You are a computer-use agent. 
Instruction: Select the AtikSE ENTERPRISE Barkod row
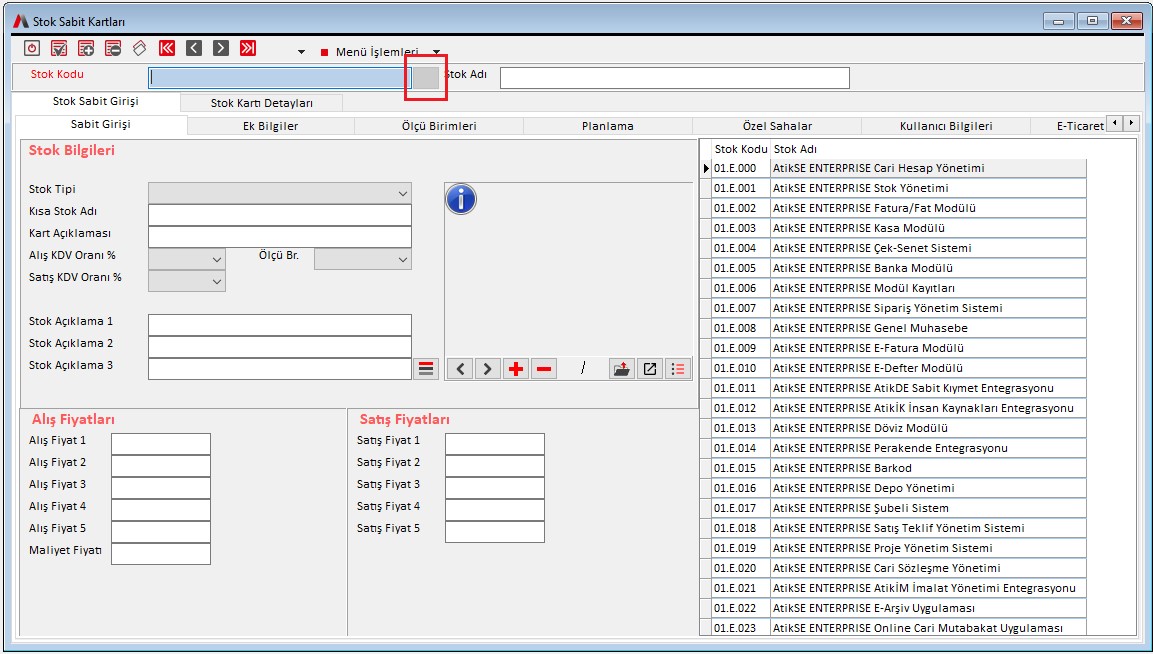point(899,468)
